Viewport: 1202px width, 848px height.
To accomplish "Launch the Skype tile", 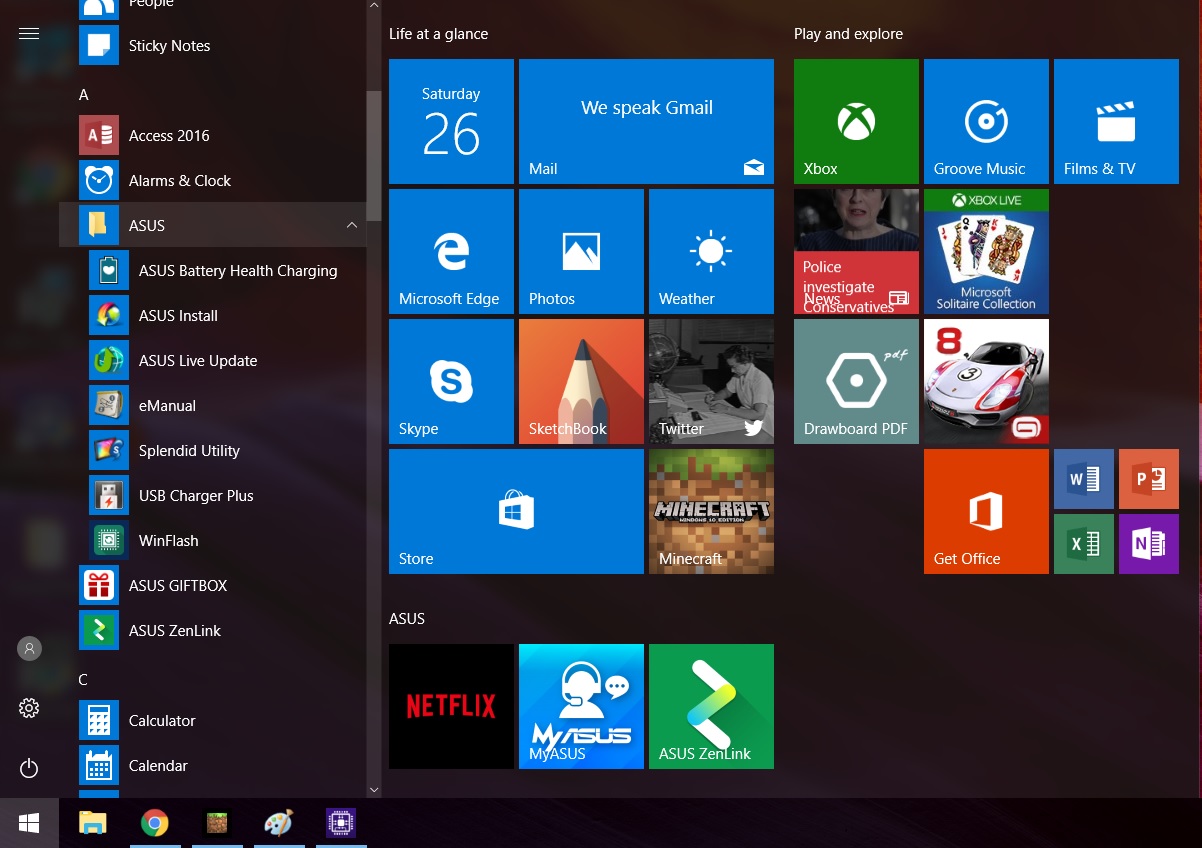I will point(451,381).
